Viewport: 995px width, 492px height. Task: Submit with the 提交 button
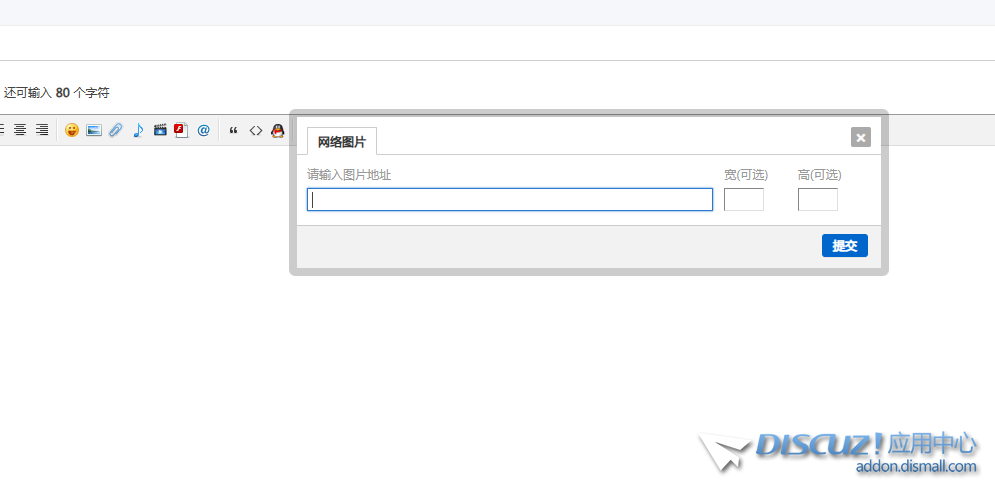point(845,246)
